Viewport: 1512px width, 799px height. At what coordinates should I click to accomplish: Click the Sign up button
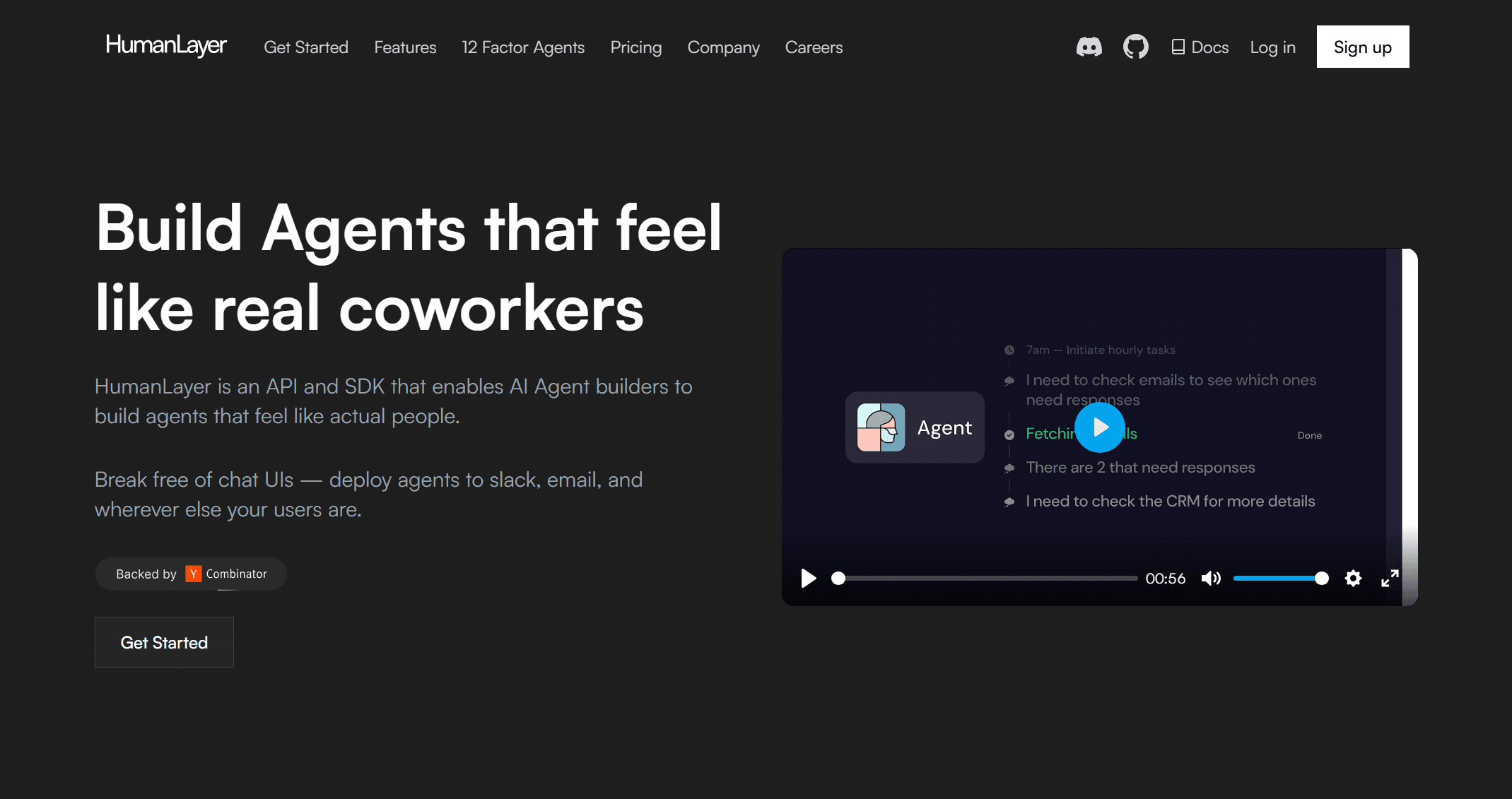coord(1362,47)
